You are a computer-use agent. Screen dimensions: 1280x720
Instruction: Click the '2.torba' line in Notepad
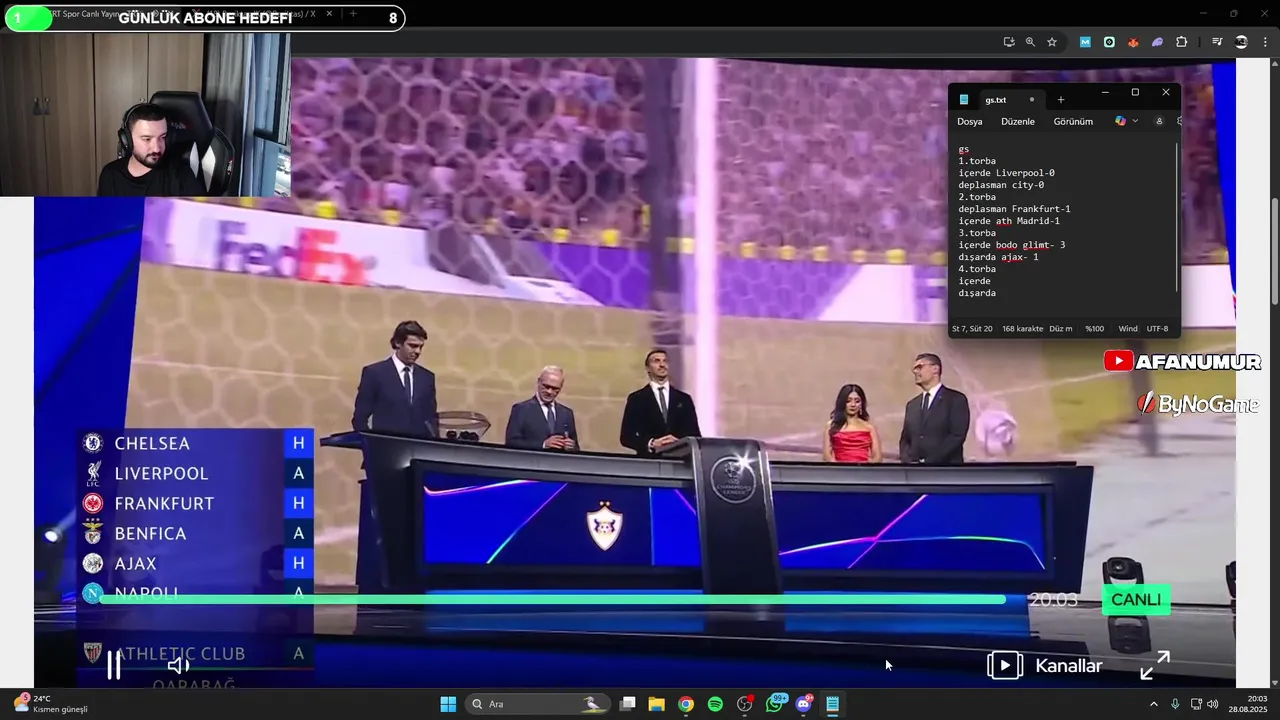(x=977, y=197)
